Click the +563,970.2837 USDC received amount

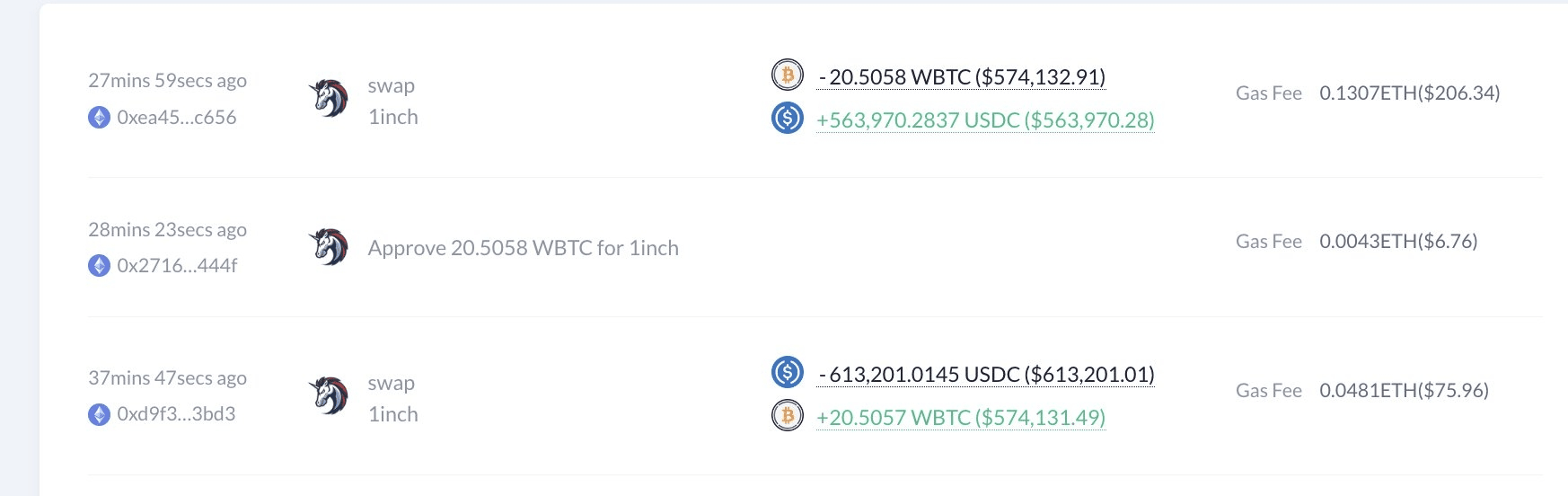pyautogui.click(x=985, y=120)
